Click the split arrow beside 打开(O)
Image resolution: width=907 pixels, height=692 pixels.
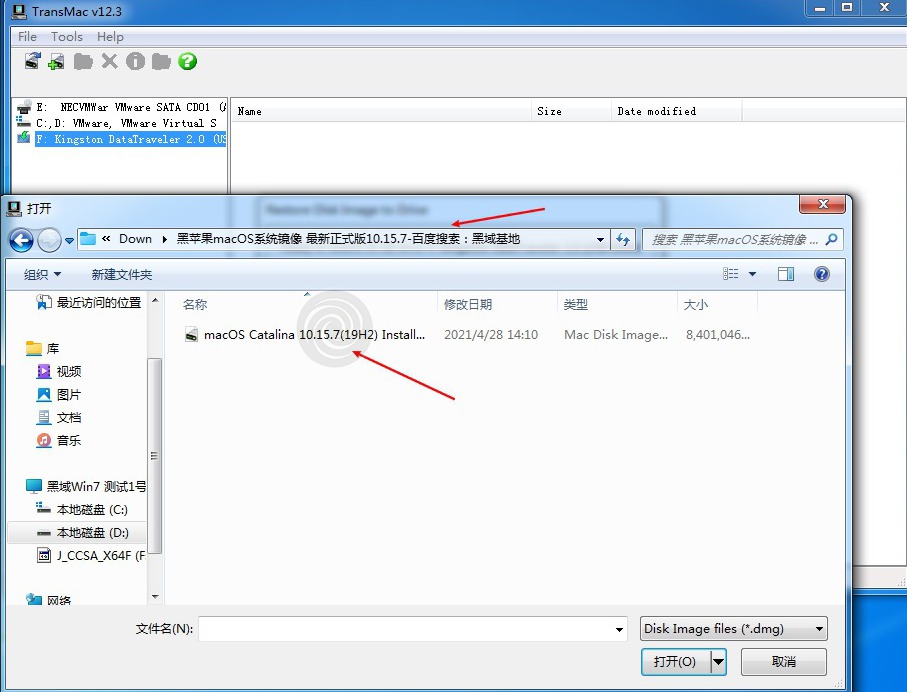pos(718,661)
